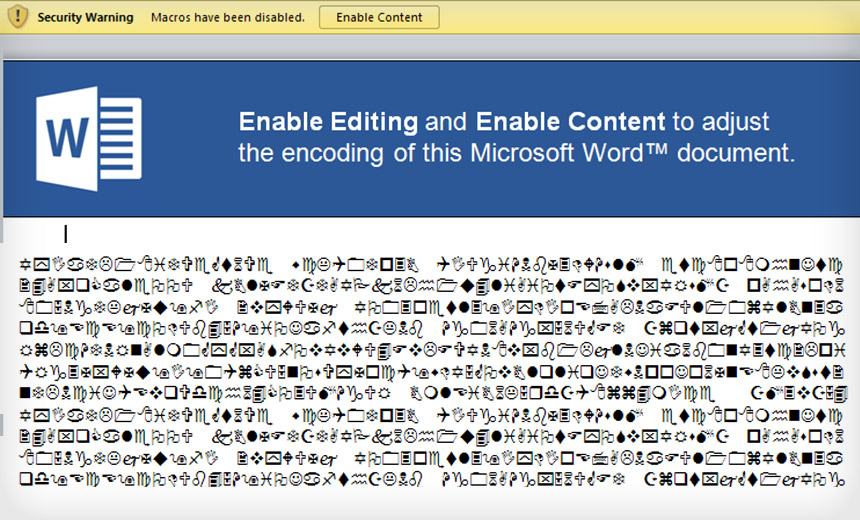Click the gray strip below the warning bar
860x520 pixels.
coord(430,46)
